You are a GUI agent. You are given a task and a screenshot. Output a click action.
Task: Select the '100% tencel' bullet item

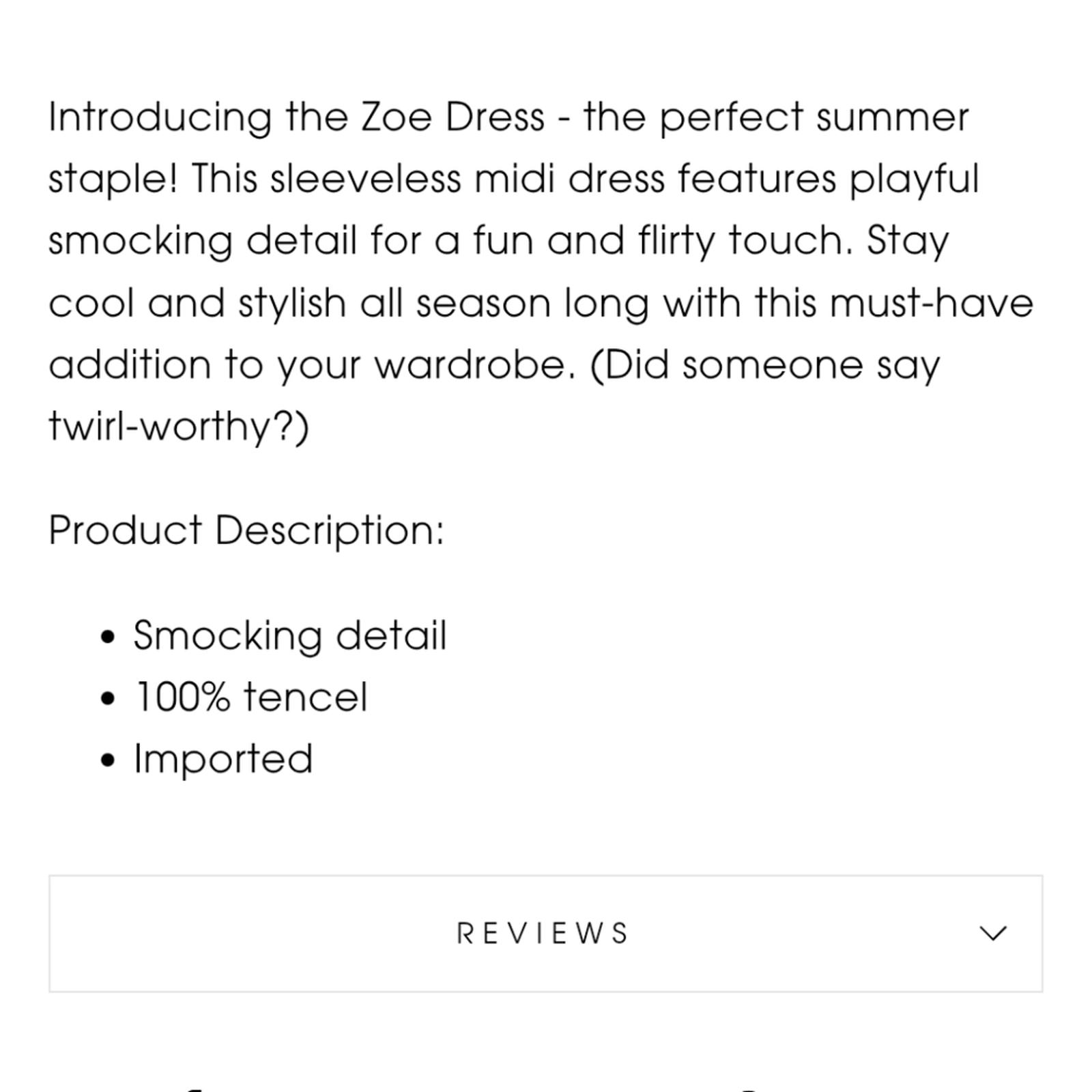[251, 698]
